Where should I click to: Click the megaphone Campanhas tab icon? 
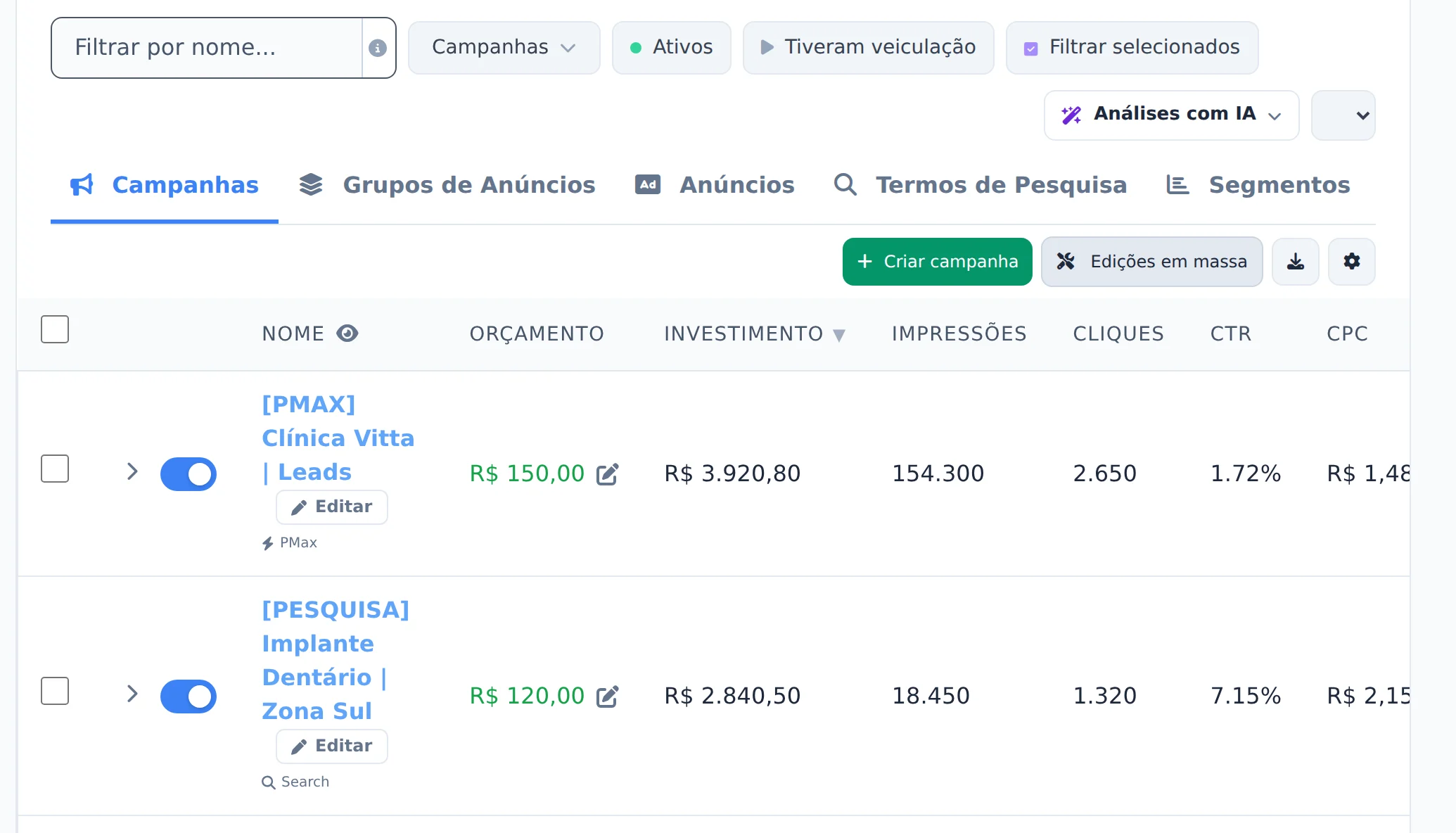point(82,185)
